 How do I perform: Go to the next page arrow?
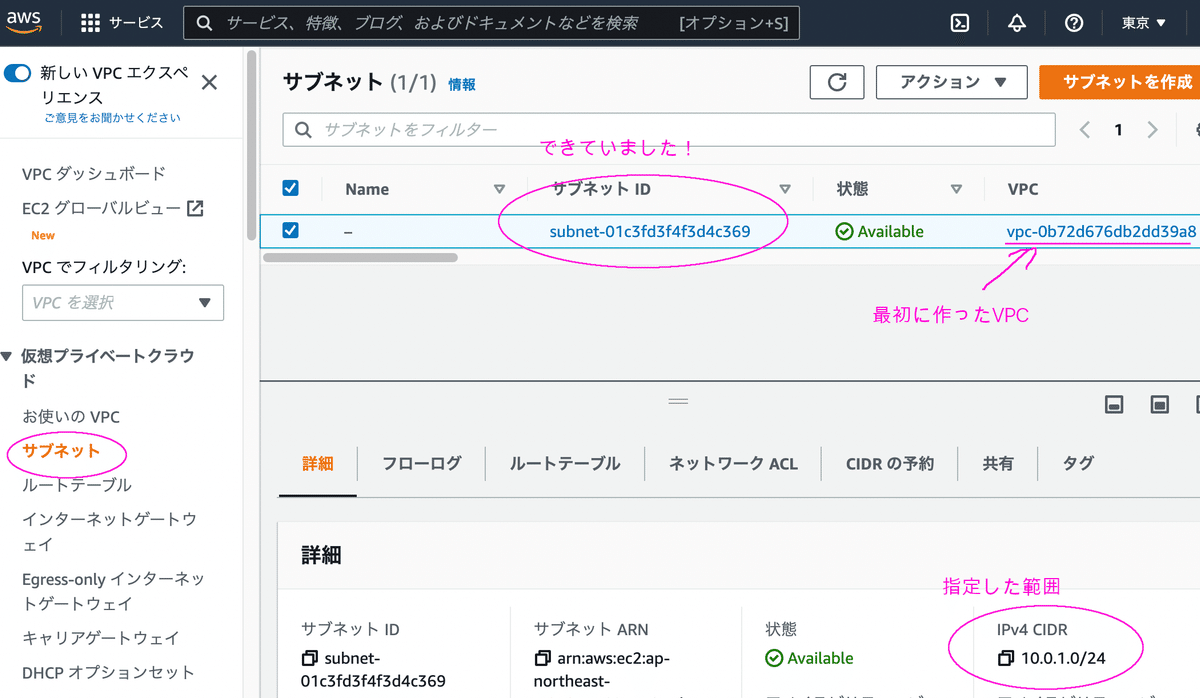pyautogui.click(x=1152, y=130)
